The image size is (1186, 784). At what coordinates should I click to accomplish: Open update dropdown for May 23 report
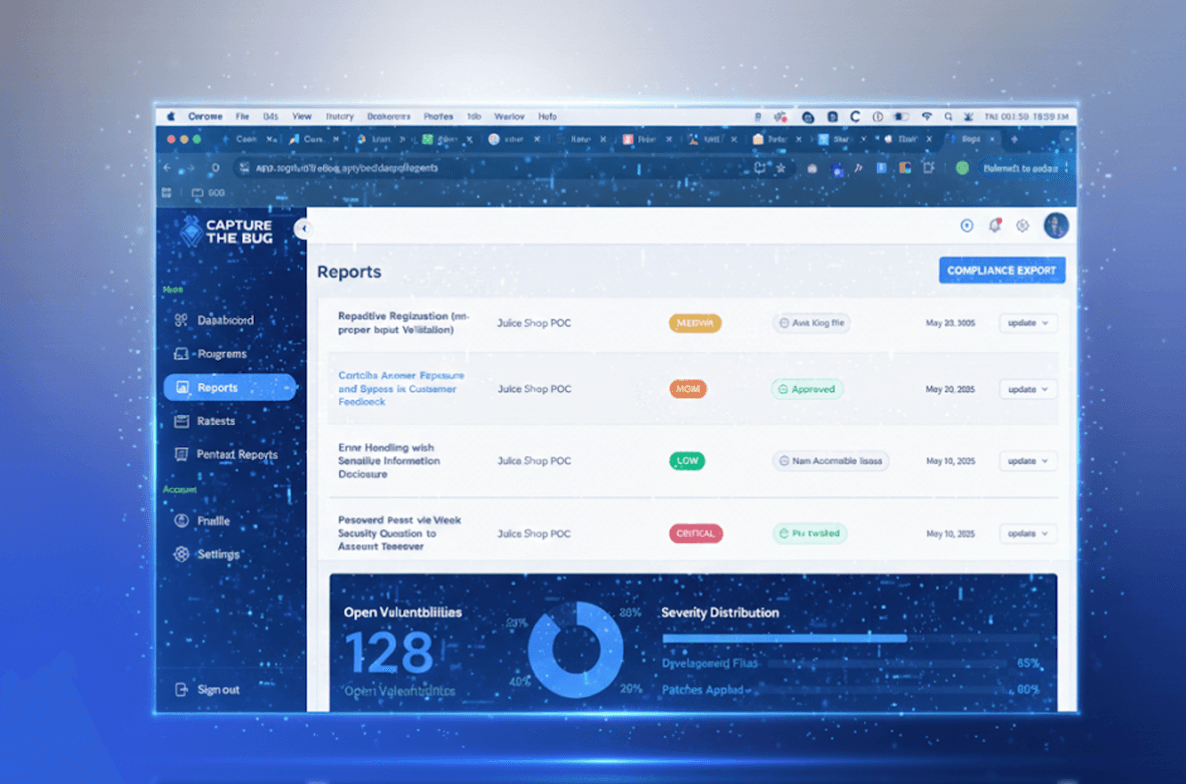pyautogui.click(x=1027, y=323)
